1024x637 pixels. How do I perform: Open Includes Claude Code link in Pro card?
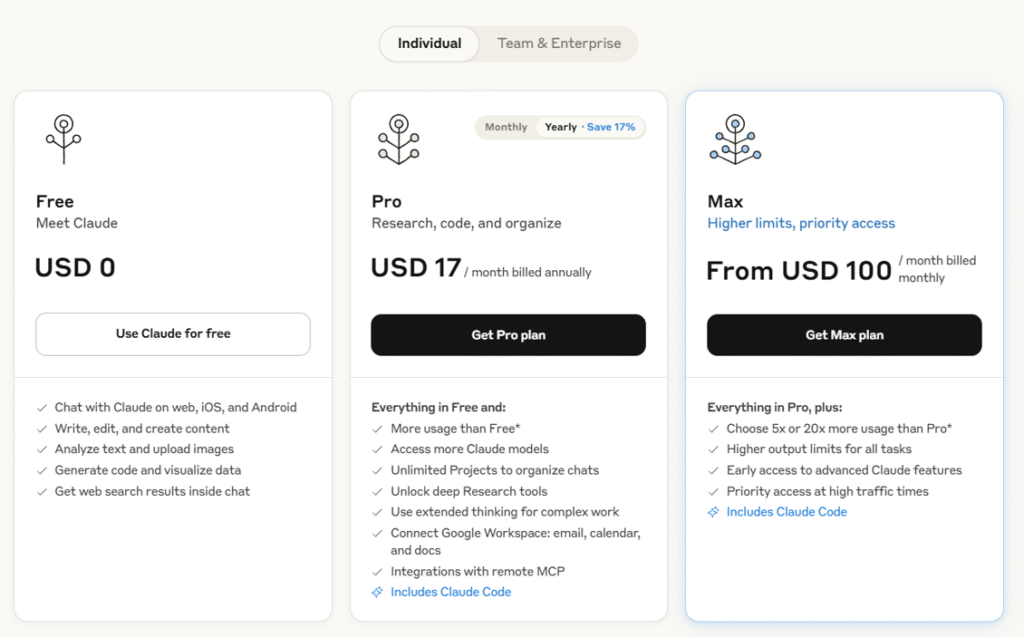point(450,592)
